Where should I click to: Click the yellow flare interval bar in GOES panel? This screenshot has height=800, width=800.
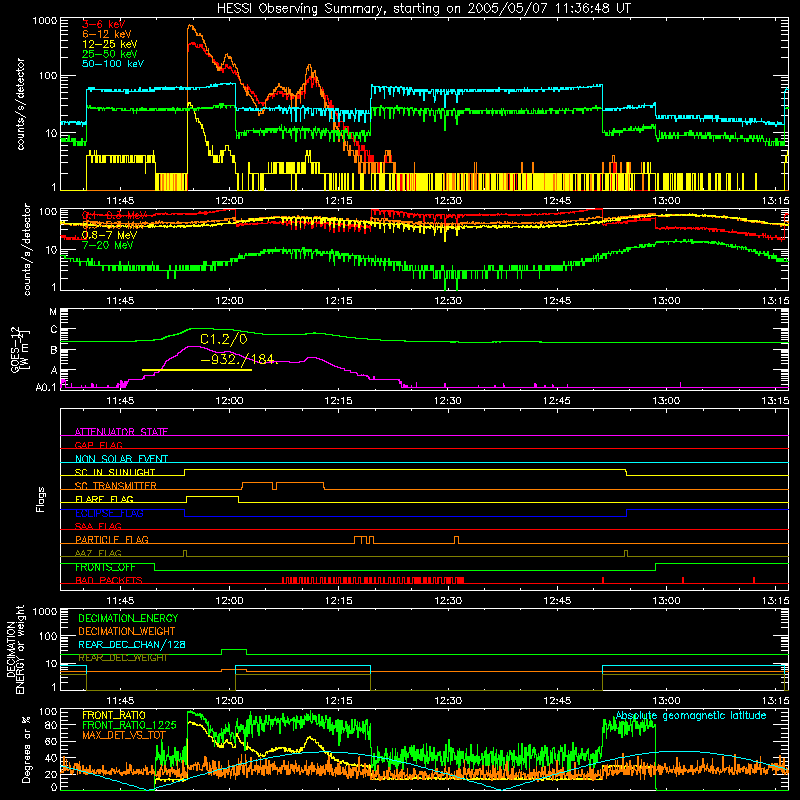[196, 370]
